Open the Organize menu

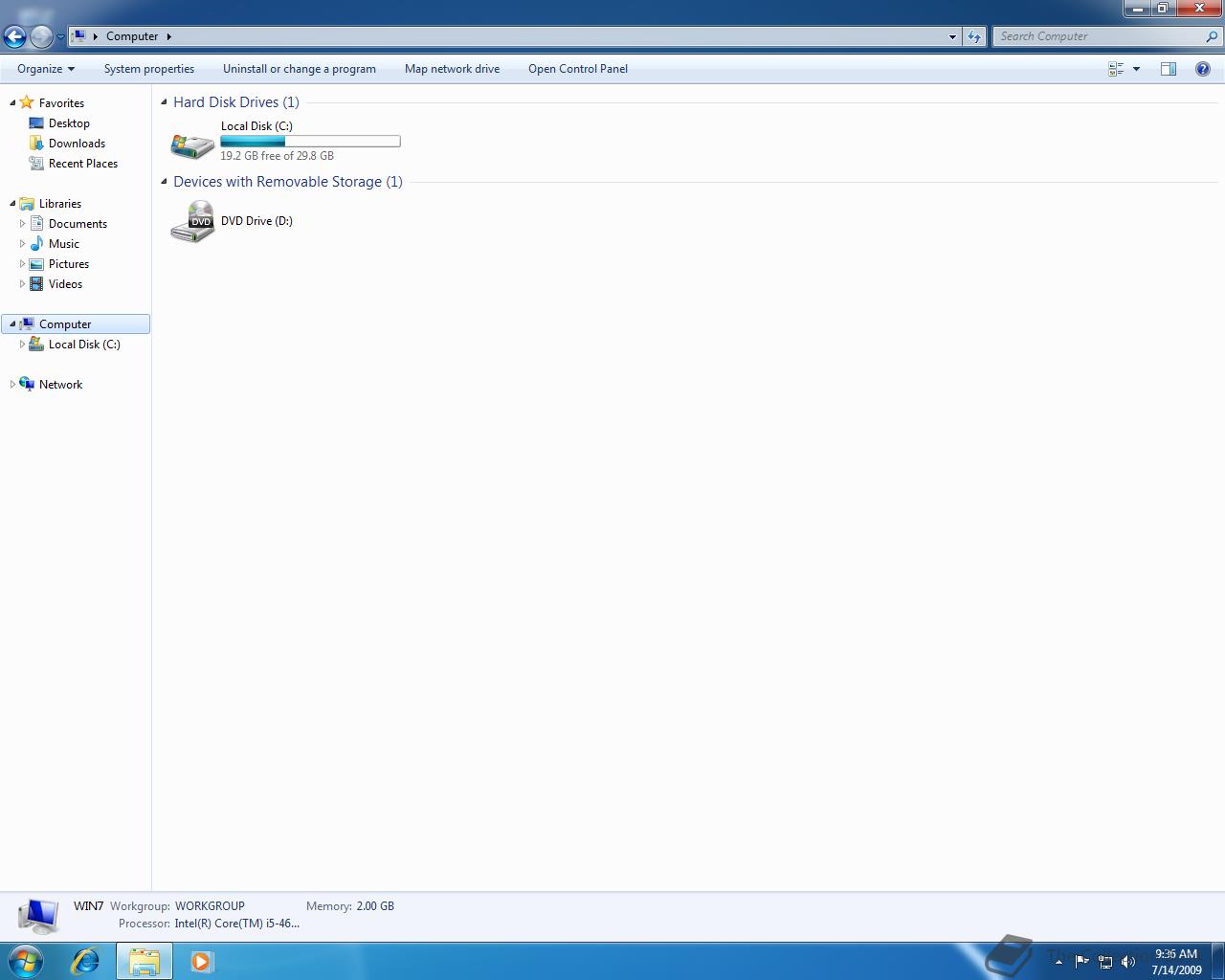pos(46,69)
